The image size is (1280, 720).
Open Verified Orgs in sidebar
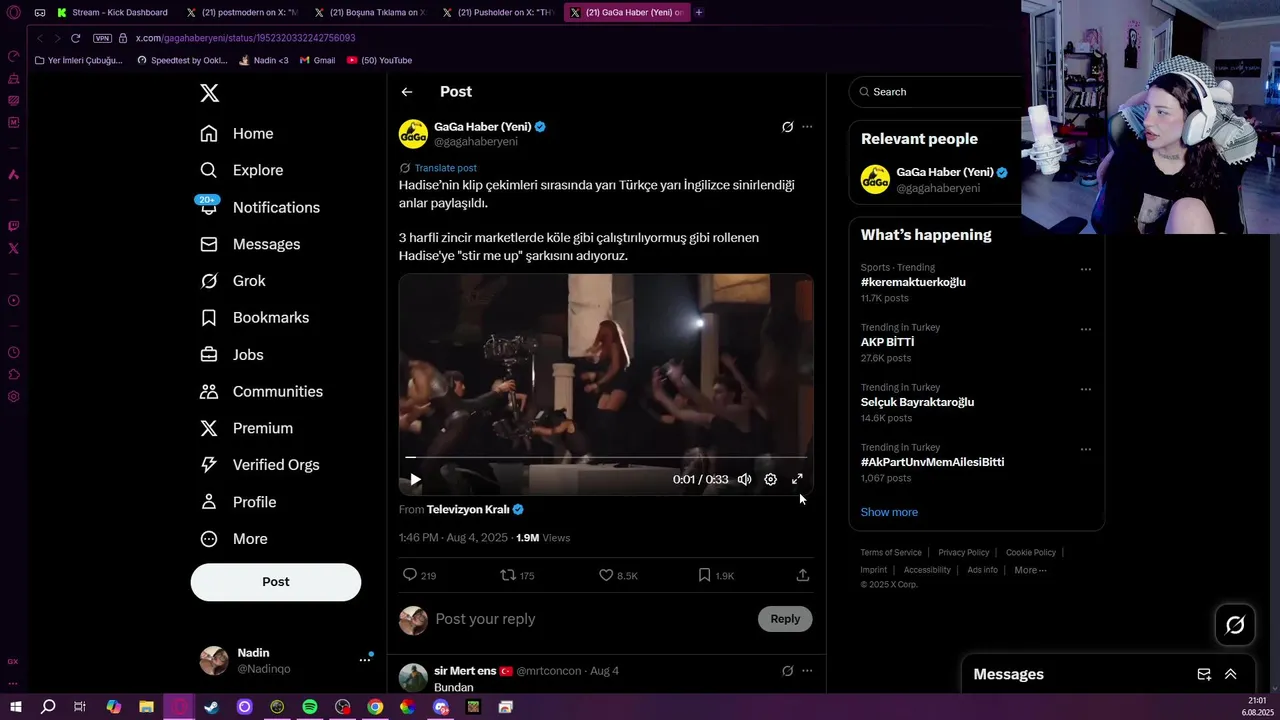click(x=260, y=465)
